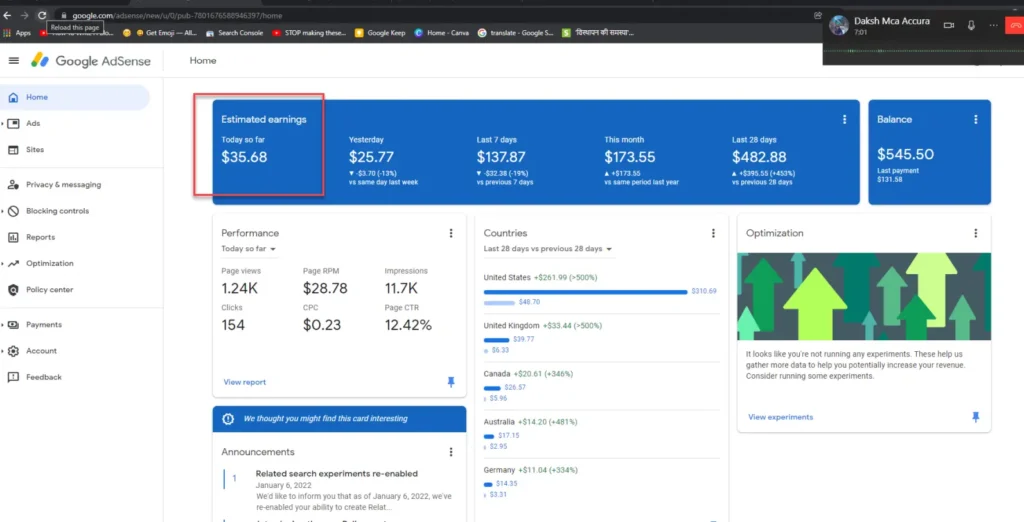Change 'Today so far' performance period dropdown
The image size is (1024, 522).
click(x=249, y=249)
